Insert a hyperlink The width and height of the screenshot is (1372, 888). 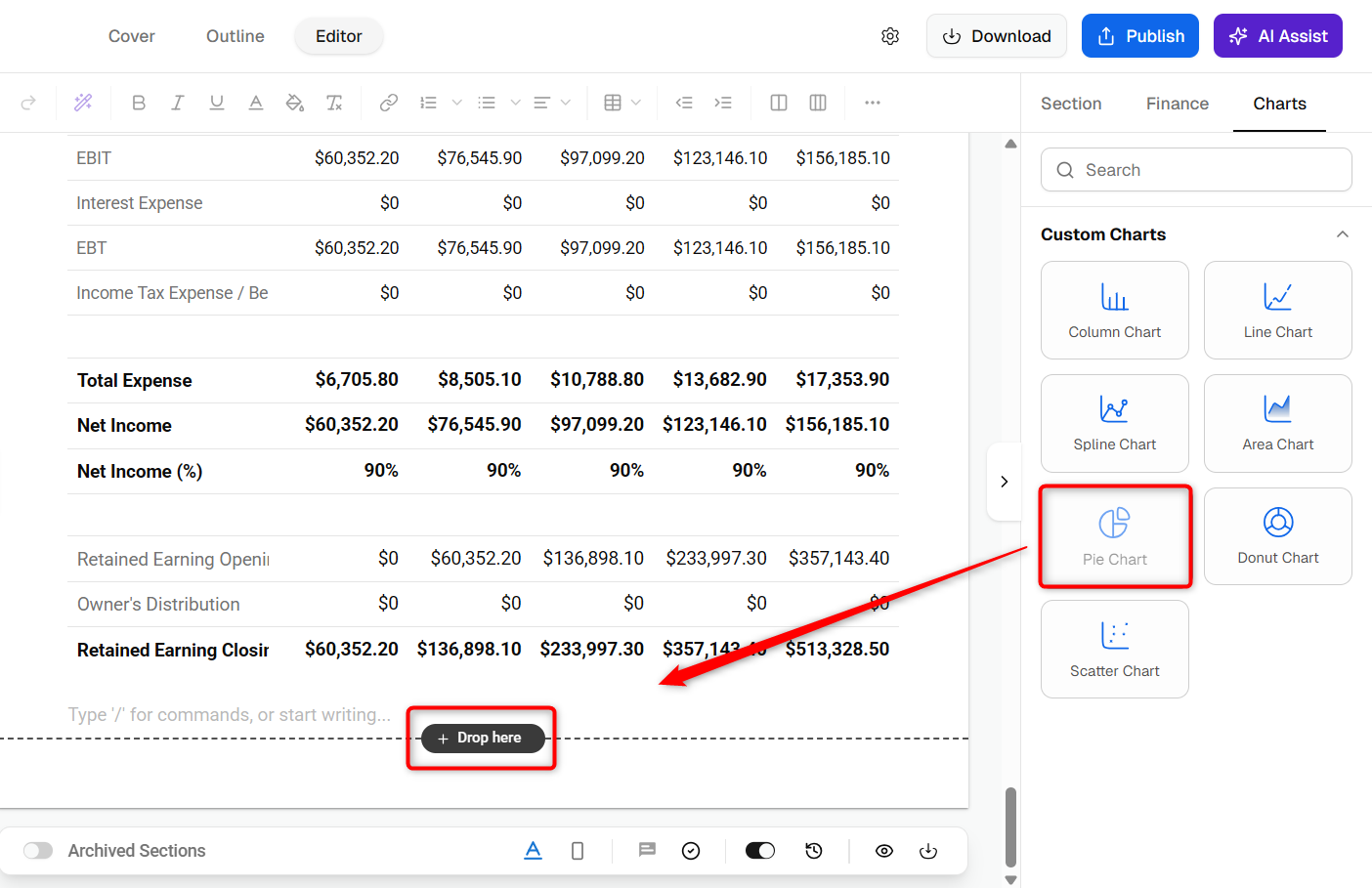click(389, 103)
